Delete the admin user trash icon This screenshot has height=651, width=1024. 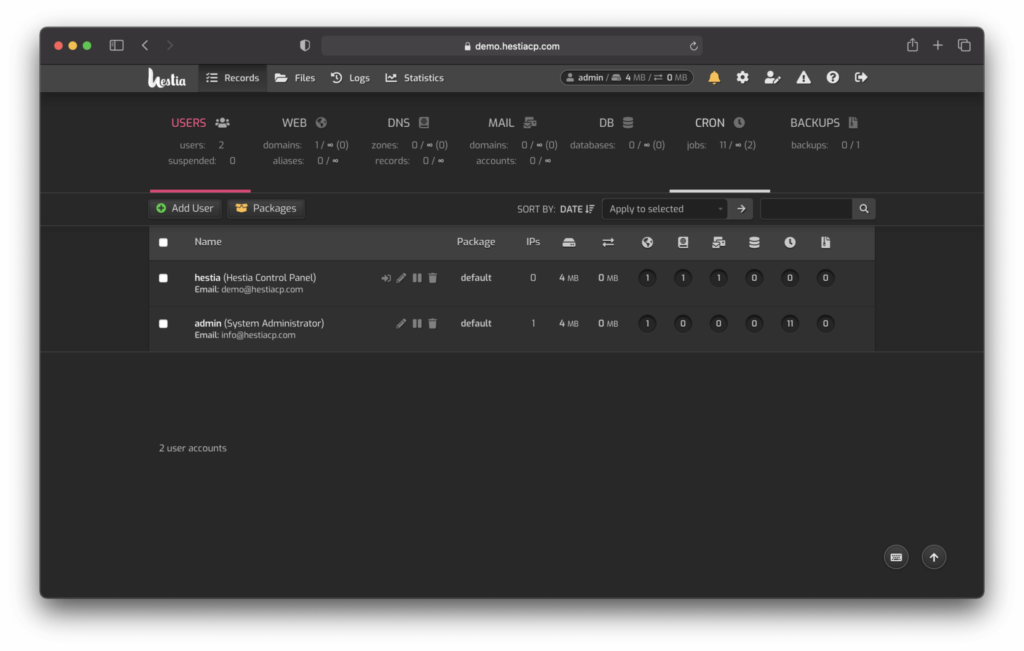432,323
